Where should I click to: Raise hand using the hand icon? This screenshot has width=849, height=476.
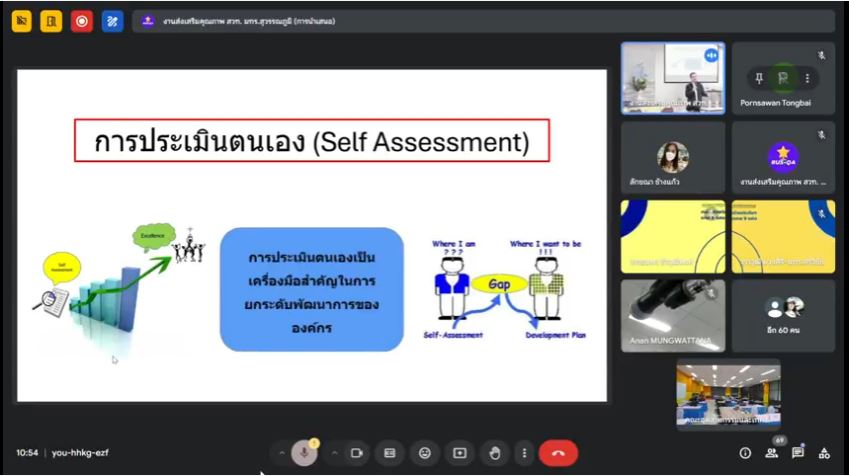(x=494, y=453)
